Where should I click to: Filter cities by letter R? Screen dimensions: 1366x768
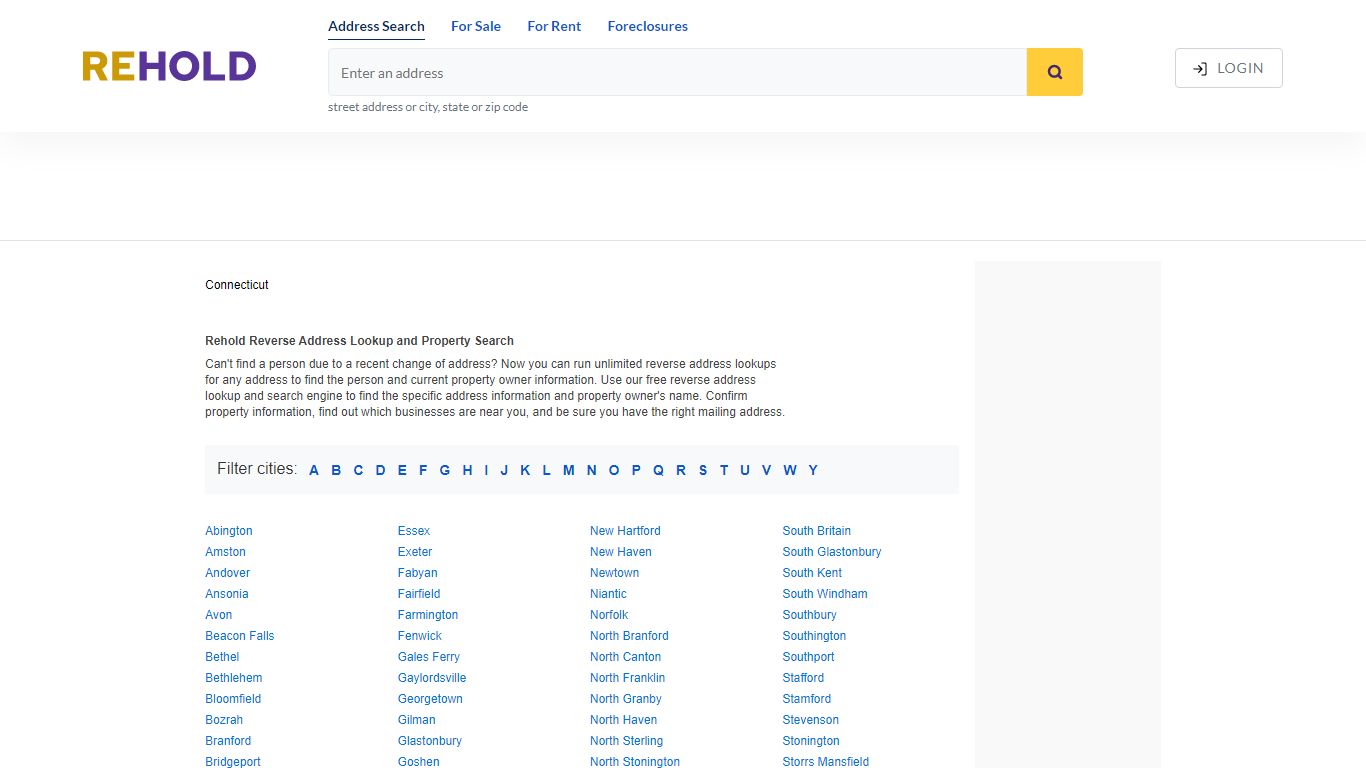tap(681, 470)
